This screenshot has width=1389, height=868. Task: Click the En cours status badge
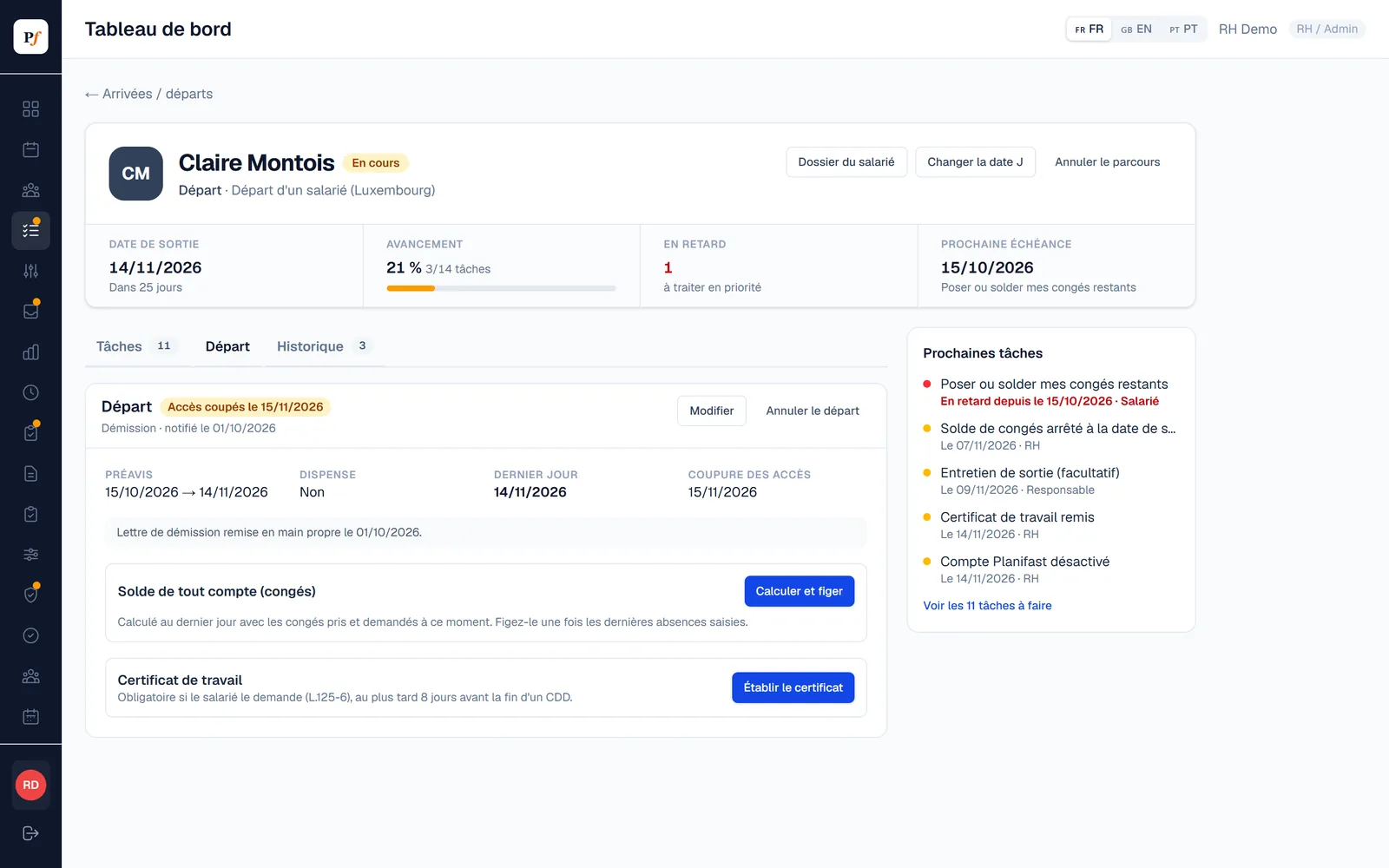376,163
